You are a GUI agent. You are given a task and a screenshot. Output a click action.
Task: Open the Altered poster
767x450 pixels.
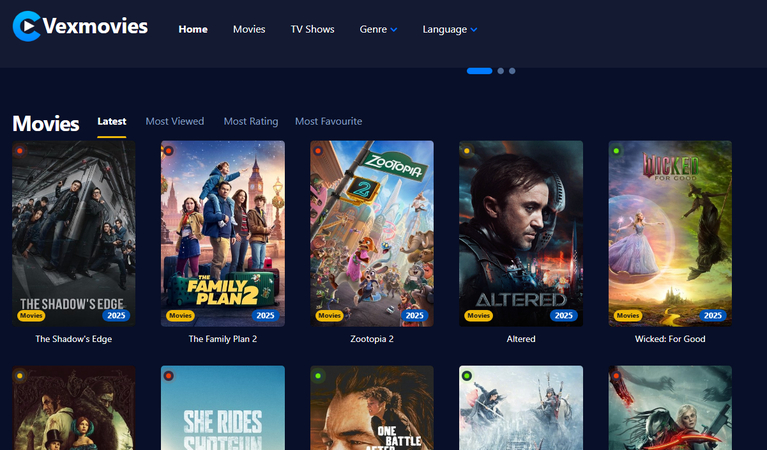point(521,233)
